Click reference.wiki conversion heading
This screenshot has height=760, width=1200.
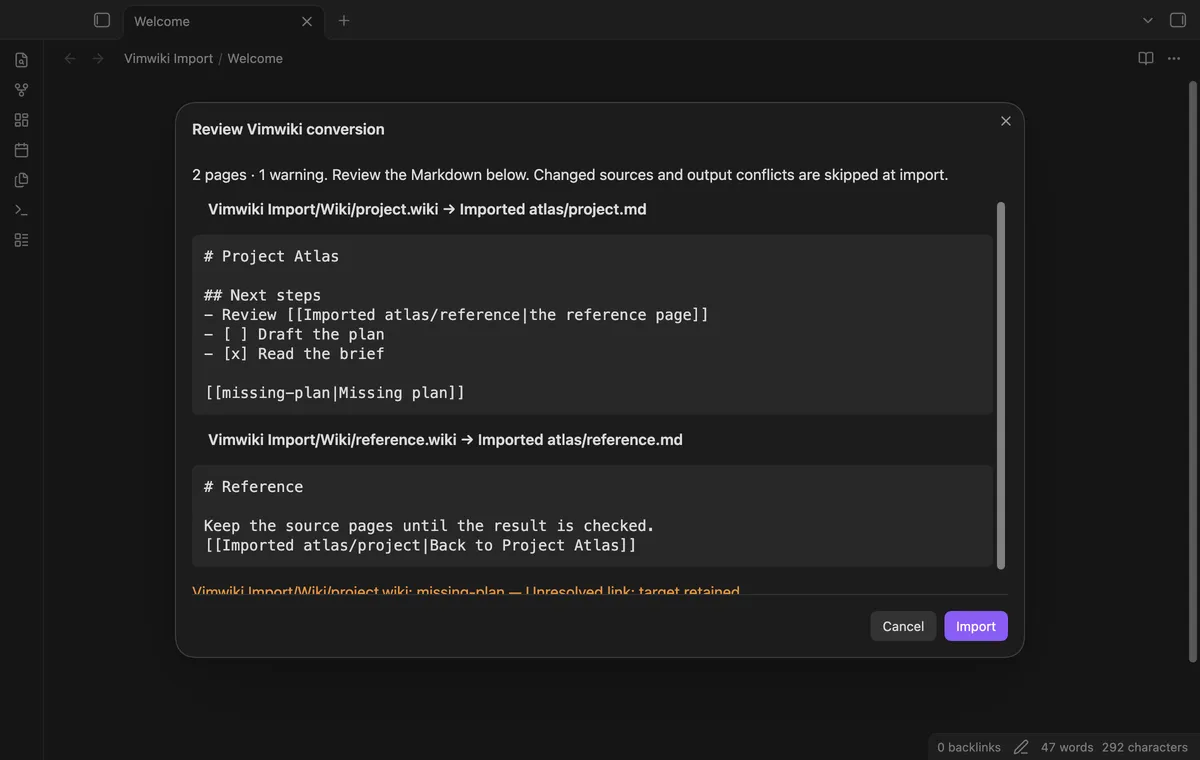pyautogui.click(x=445, y=440)
